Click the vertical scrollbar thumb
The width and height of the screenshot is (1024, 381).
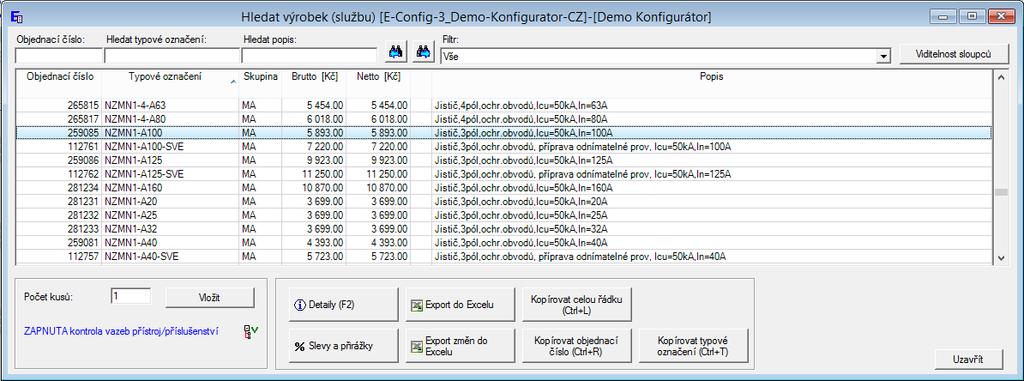pos(1000,192)
